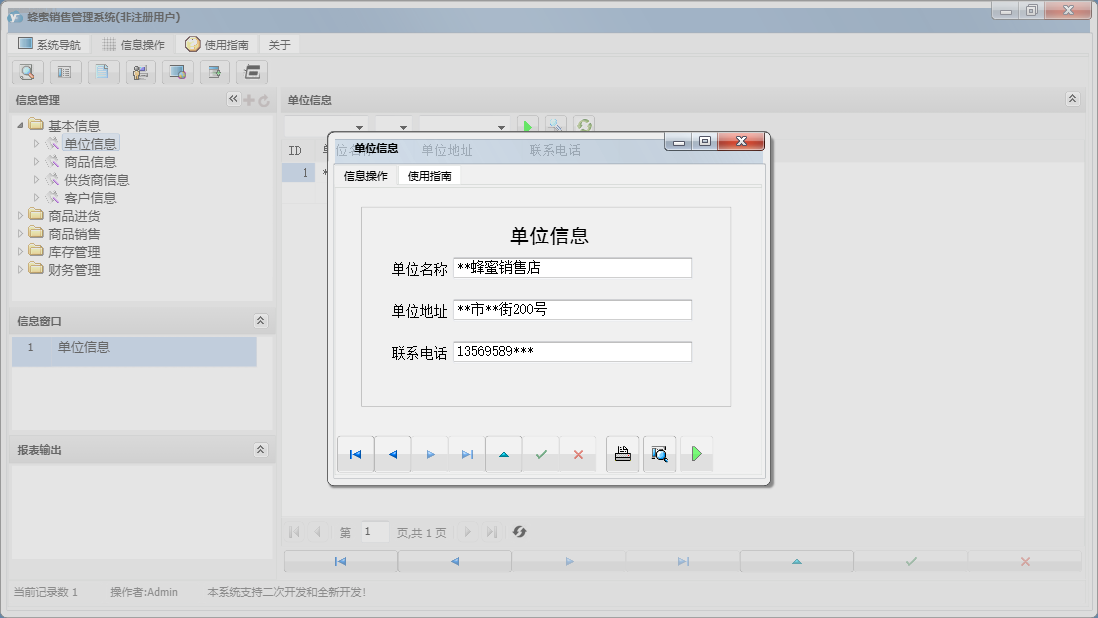
Task: Collapse the 单位信息 panel header
Action: coord(1072,99)
